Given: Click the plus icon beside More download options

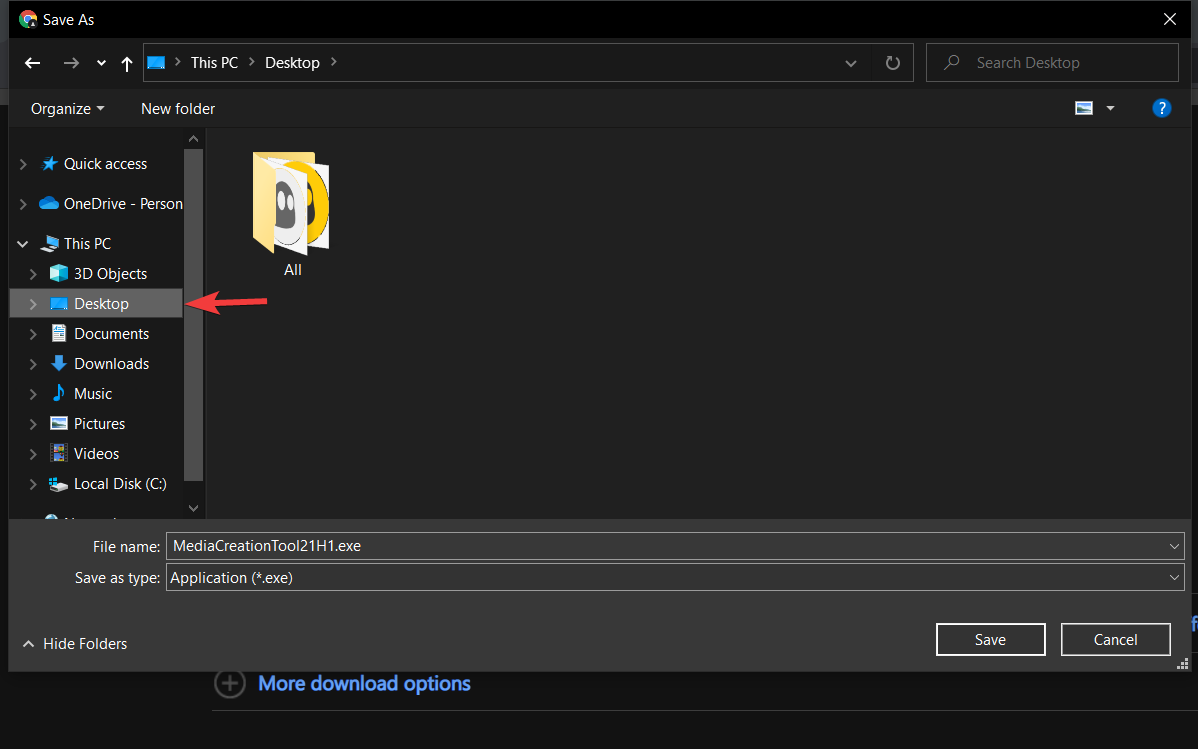Looking at the screenshot, I should pyautogui.click(x=230, y=683).
